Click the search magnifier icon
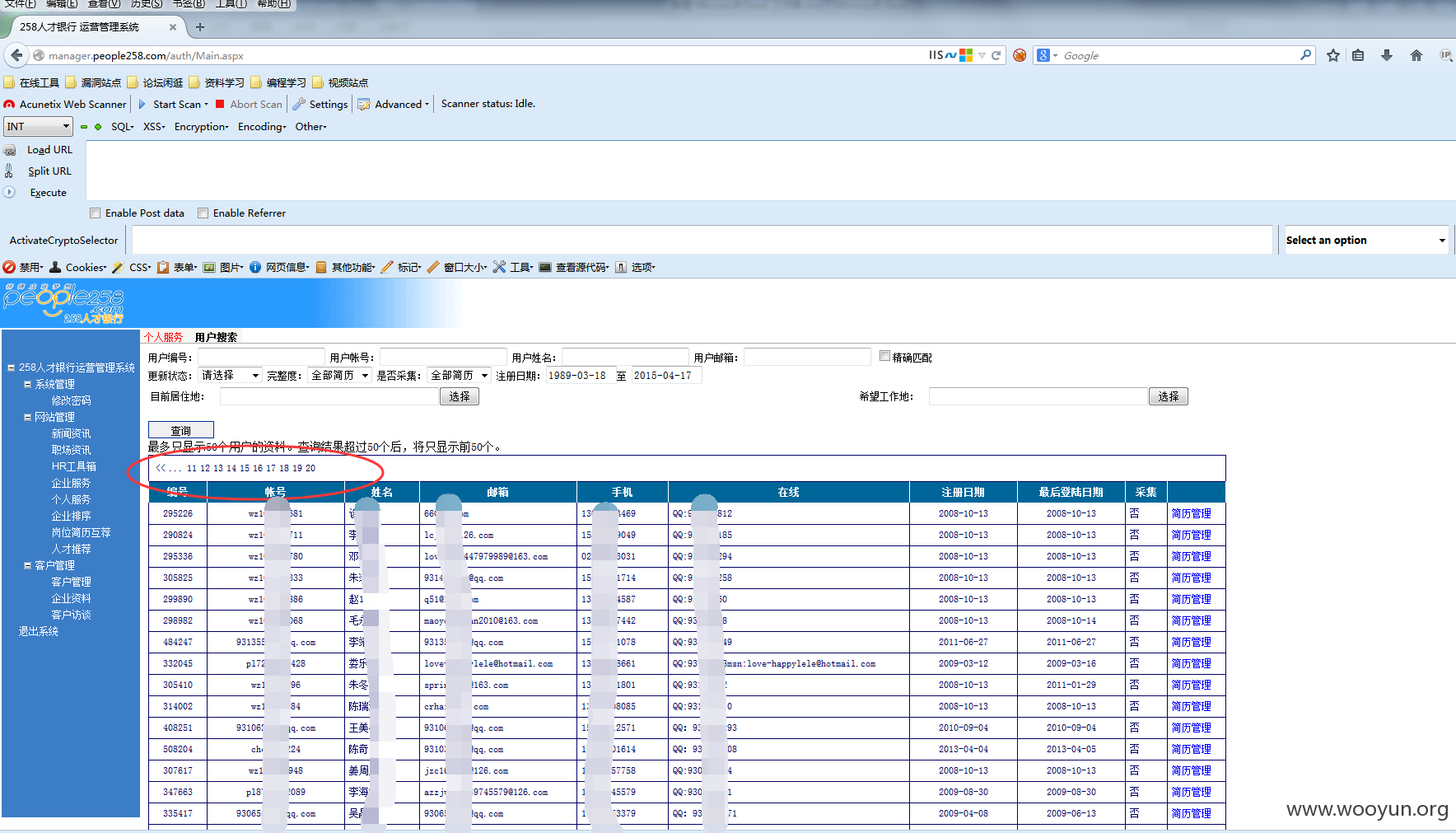Image resolution: width=1456 pixels, height=833 pixels. point(1305,55)
